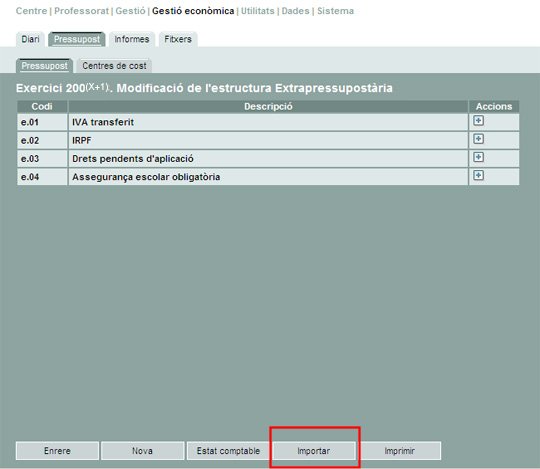
Task: Open the Gestió econòmica menu
Action: point(193,11)
